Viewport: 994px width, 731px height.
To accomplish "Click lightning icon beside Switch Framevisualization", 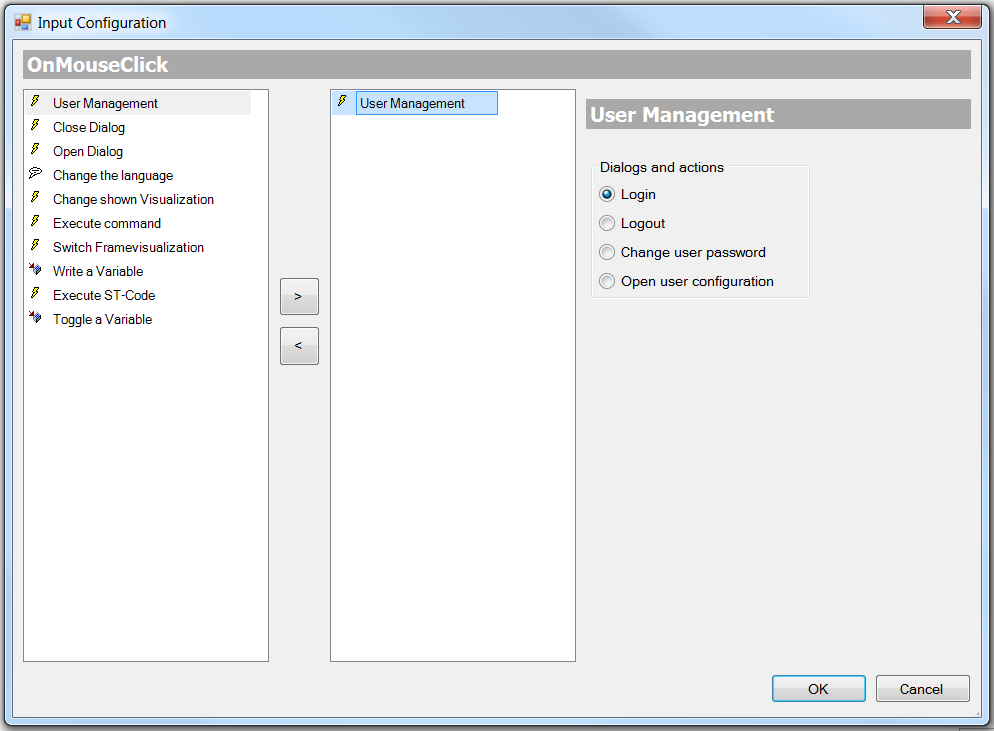I will click(36, 246).
